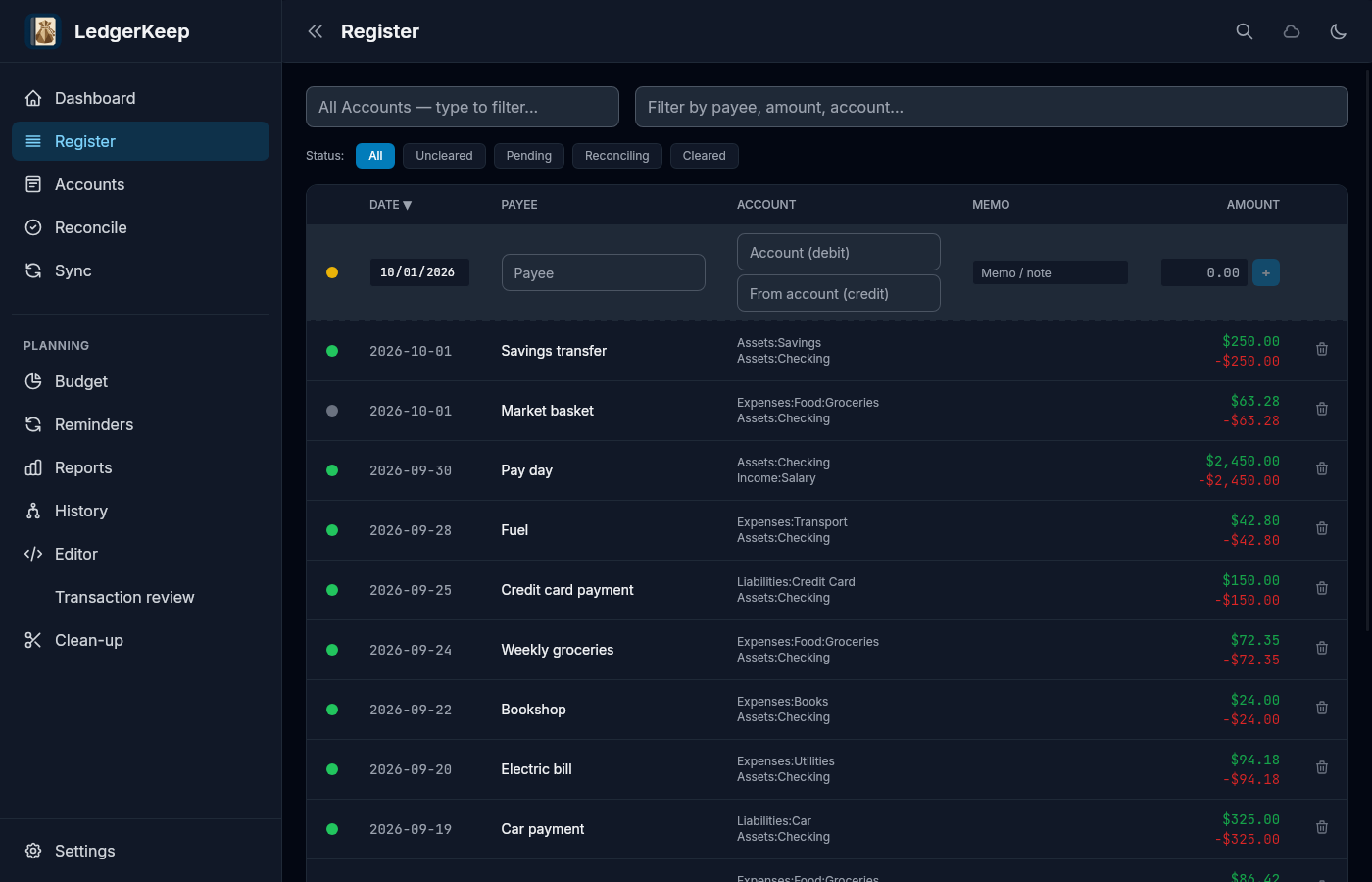This screenshot has height=882, width=1372.
Task: Filter status by Pending
Action: [x=529, y=156]
